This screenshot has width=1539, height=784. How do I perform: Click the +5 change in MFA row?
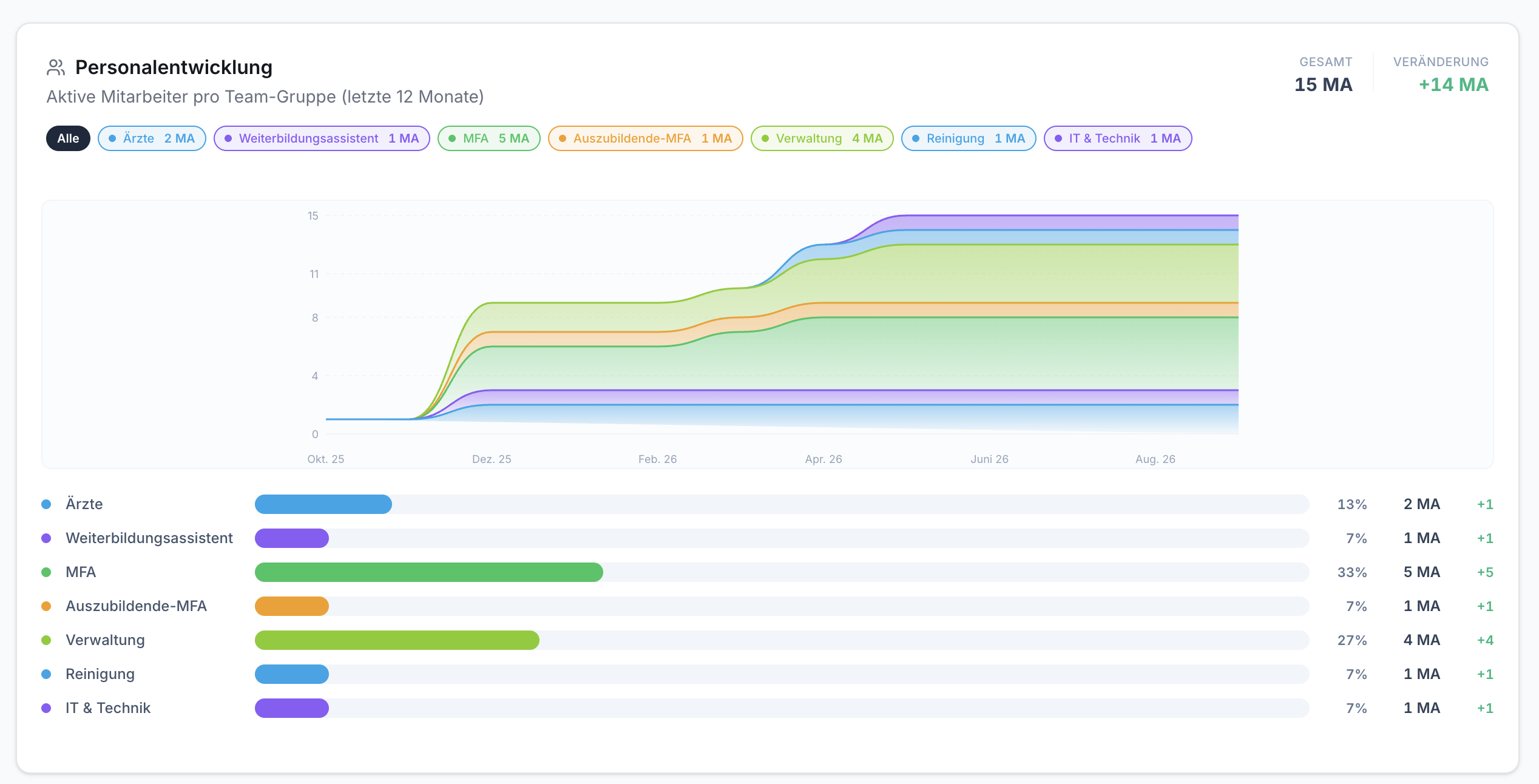pyautogui.click(x=1485, y=572)
